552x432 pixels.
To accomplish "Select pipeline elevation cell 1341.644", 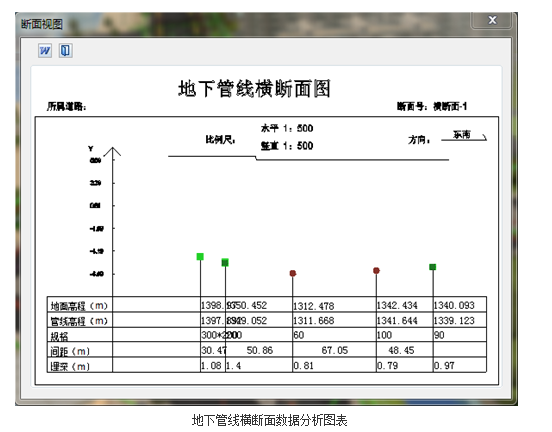I will (397, 321).
